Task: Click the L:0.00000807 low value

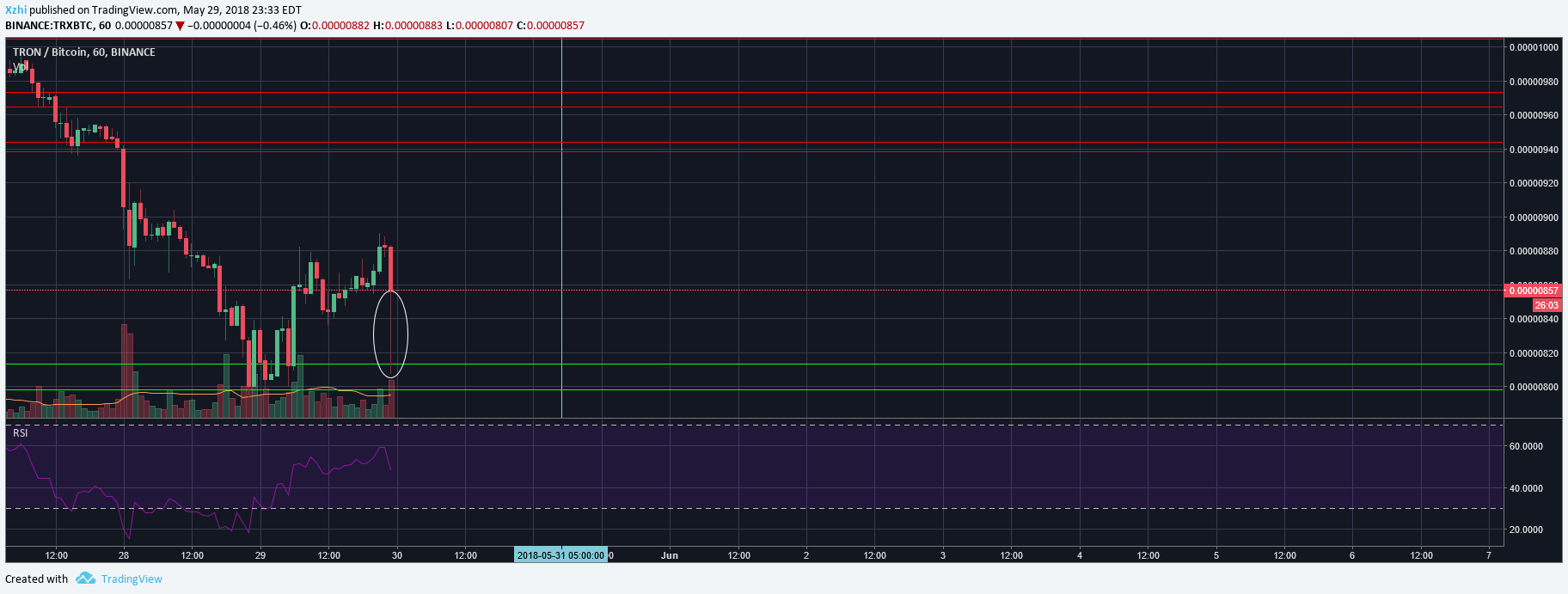Action: pyautogui.click(x=480, y=26)
